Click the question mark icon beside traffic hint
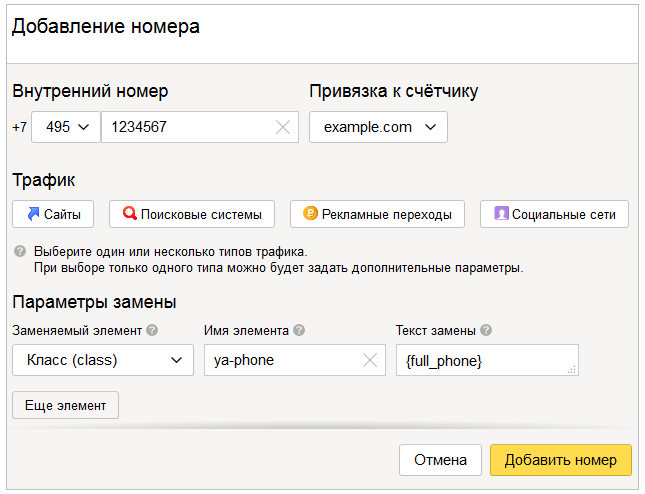 coord(20,251)
